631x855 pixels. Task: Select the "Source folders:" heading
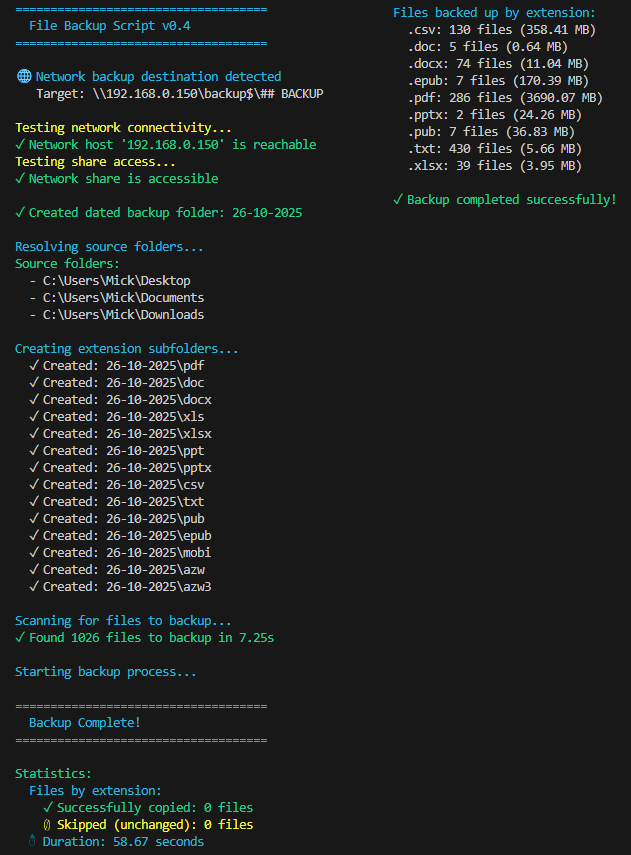[x=67, y=263]
